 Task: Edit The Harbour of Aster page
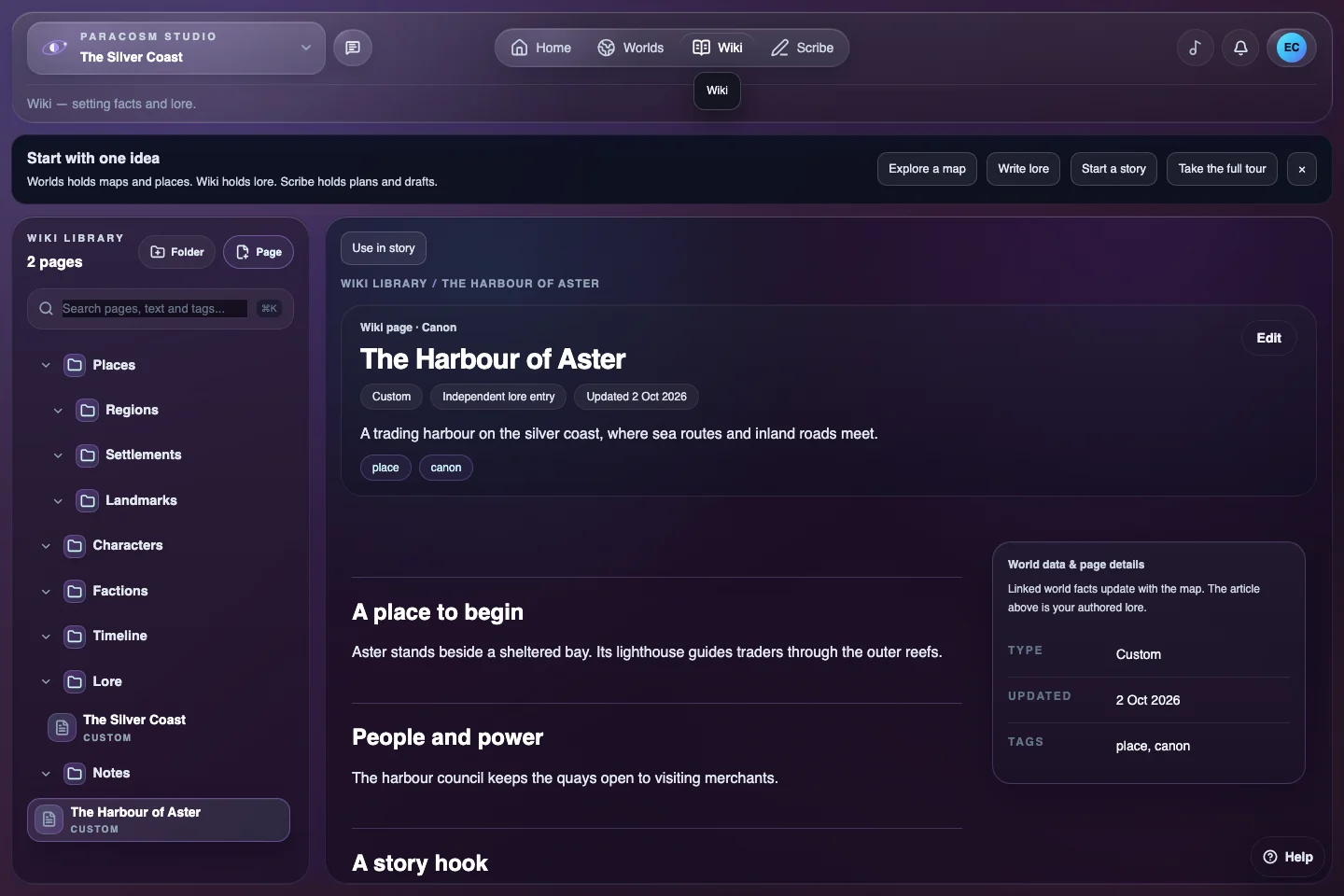(x=1268, y=338)
